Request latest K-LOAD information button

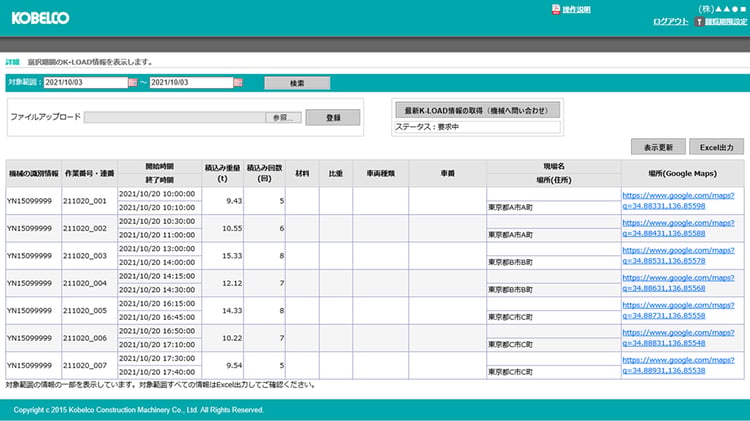[477, 111]
